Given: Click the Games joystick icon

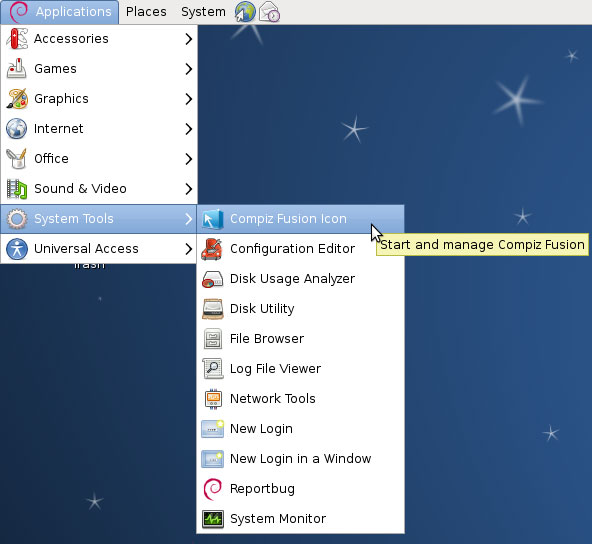Looking at the screenshot, I should pyautogui.click(x=17, y=68).
